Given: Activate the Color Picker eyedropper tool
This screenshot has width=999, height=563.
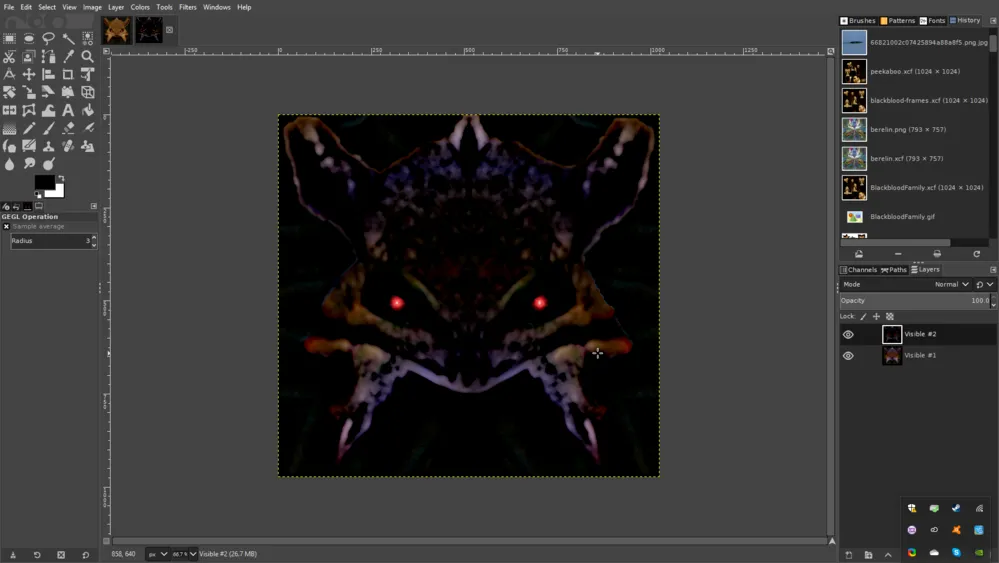Looking at the screenshot, I should coord(68,56).
